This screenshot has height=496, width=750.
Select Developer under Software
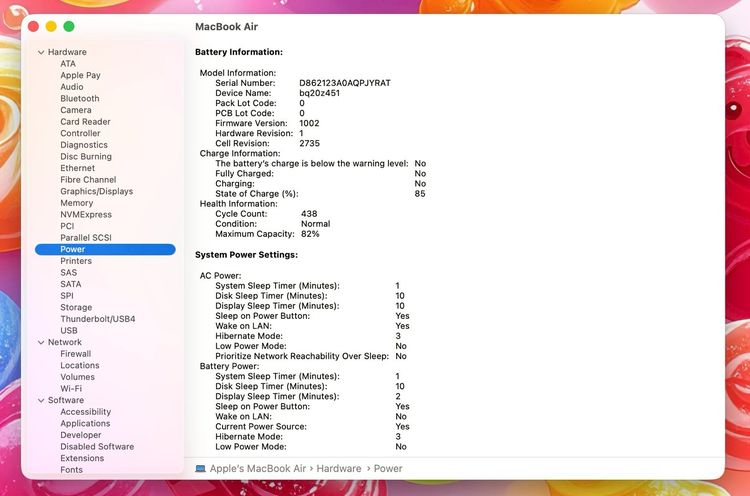point(81,435)
